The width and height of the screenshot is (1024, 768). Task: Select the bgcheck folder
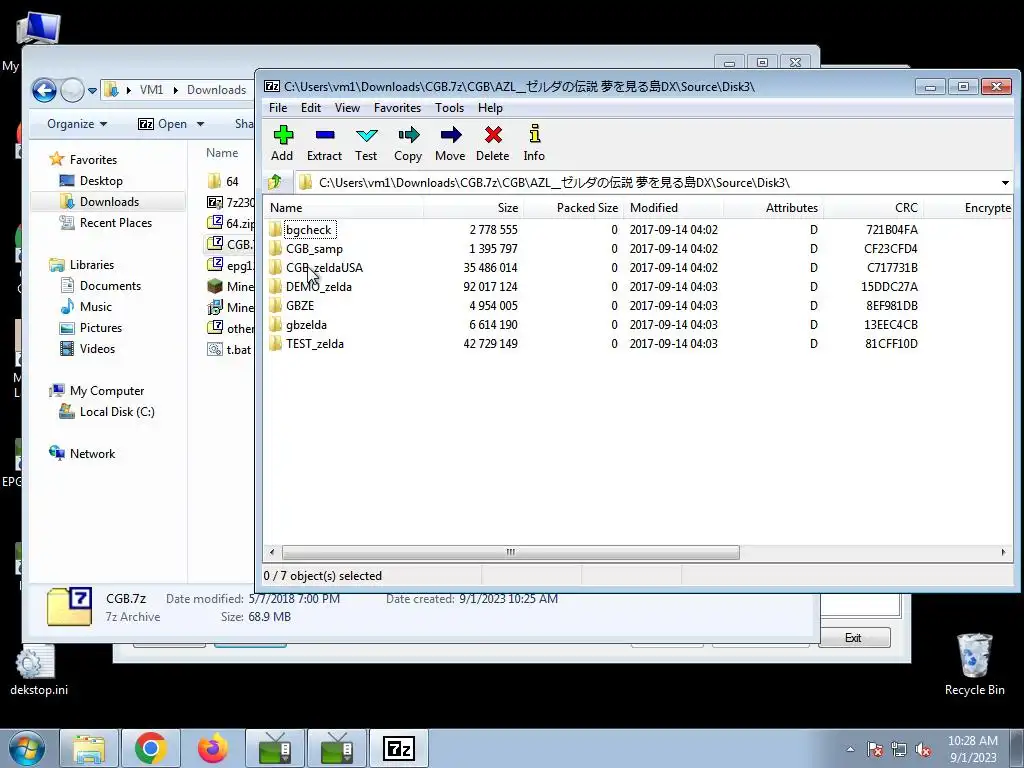(308, 230)
